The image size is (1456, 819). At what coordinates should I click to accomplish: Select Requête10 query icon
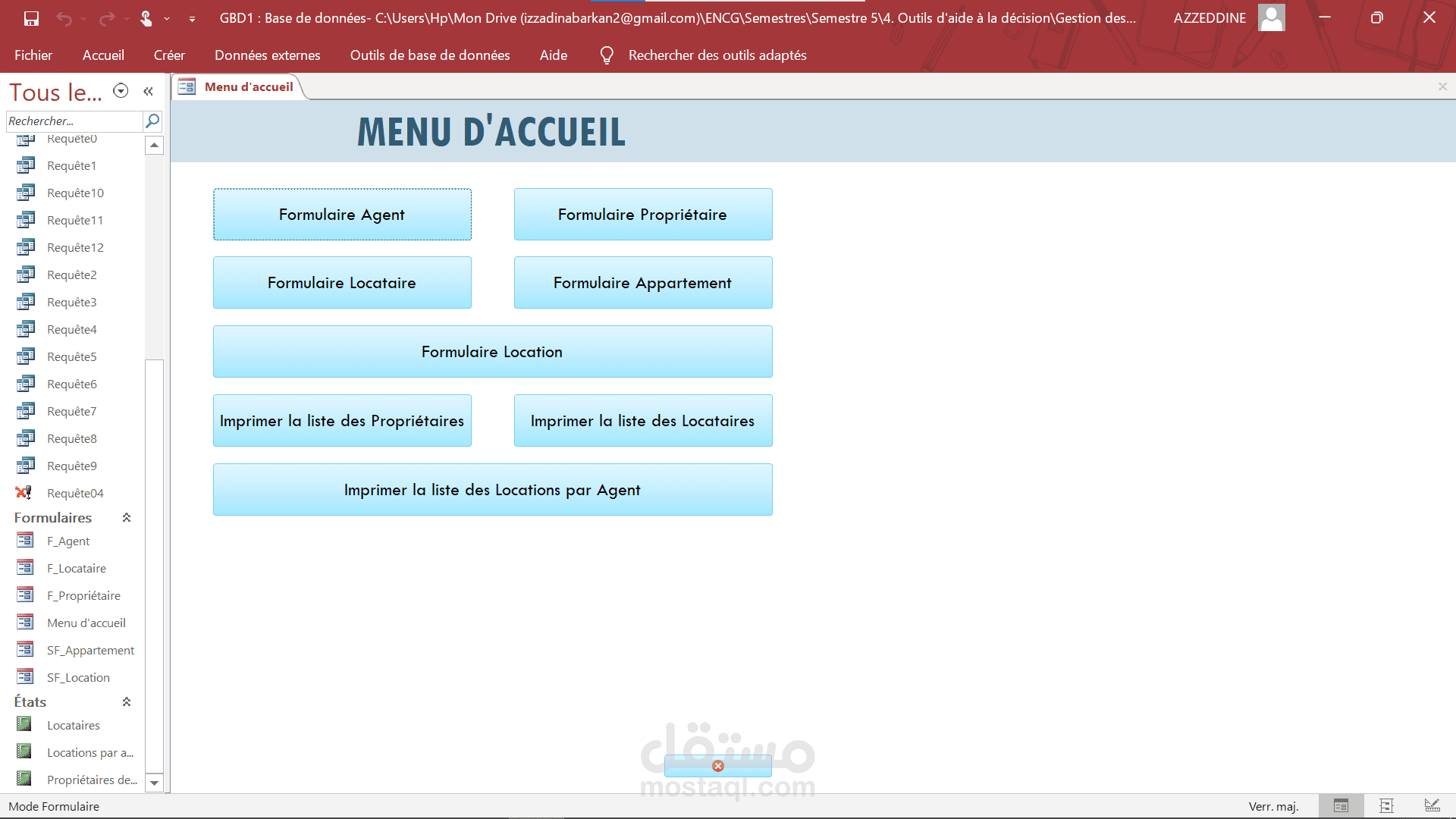click(26, 193)
